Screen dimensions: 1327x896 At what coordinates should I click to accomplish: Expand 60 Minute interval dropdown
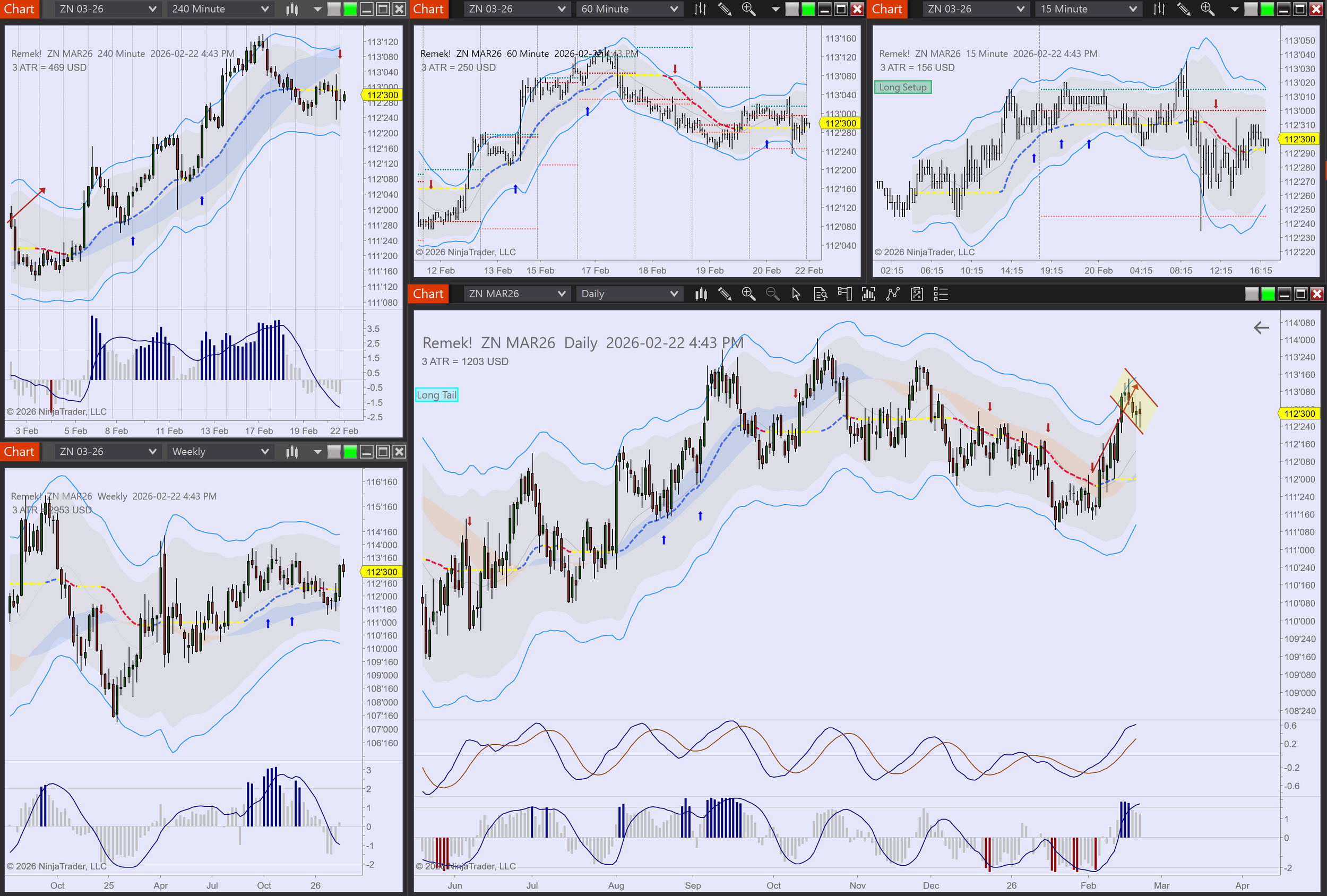click(x=628, y=9)
